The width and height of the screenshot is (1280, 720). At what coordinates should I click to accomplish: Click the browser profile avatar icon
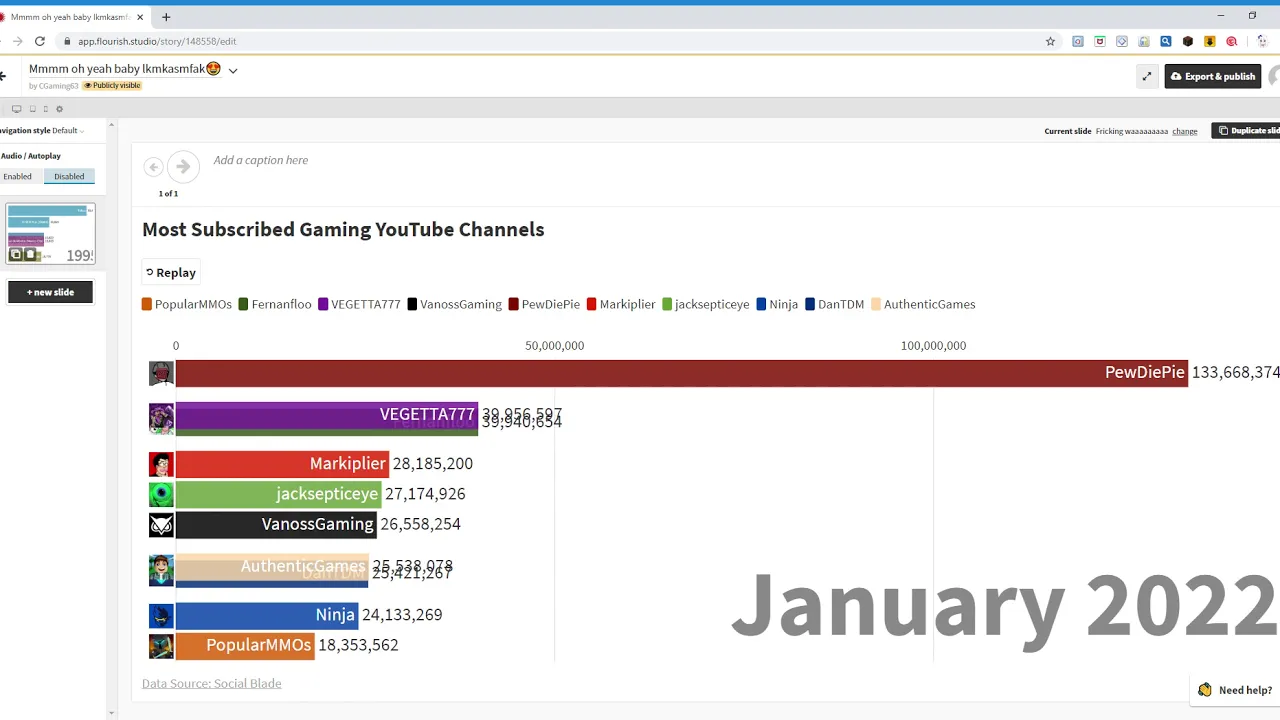click(1264, 41)
